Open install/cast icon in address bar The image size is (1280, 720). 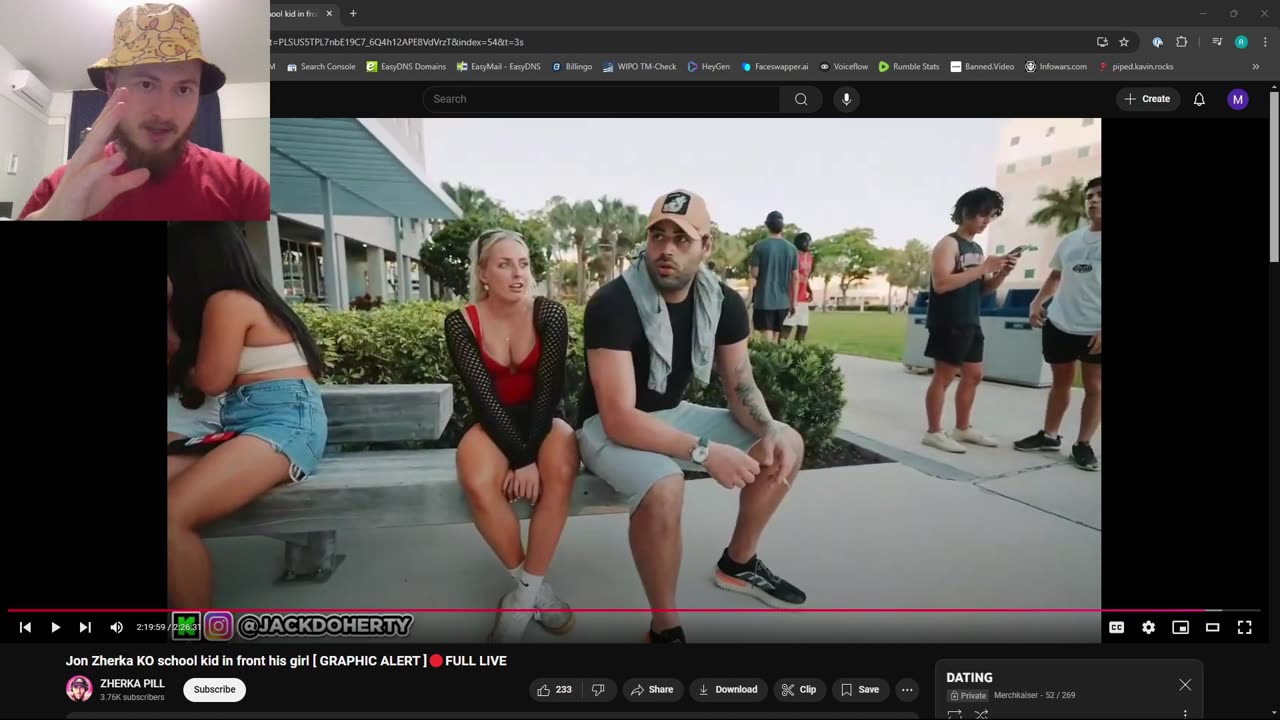[1102, 42]
